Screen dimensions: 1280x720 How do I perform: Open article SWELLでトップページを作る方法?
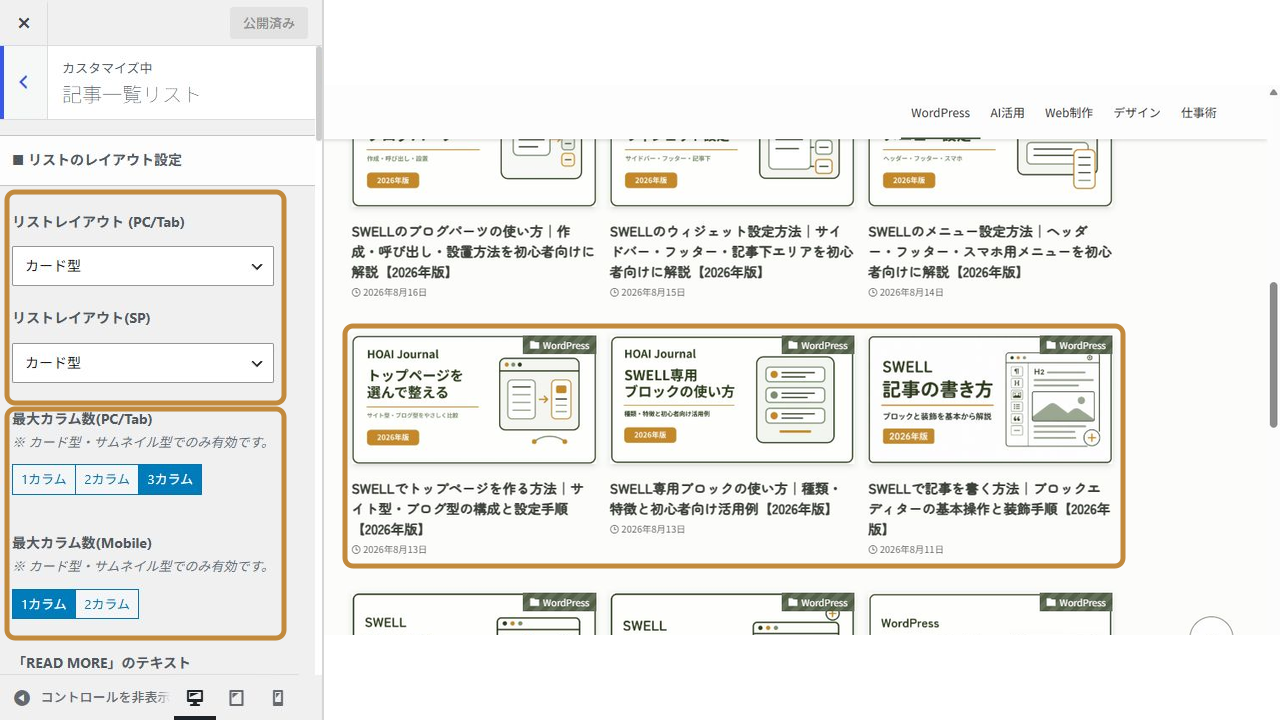(x=468, y=509)
